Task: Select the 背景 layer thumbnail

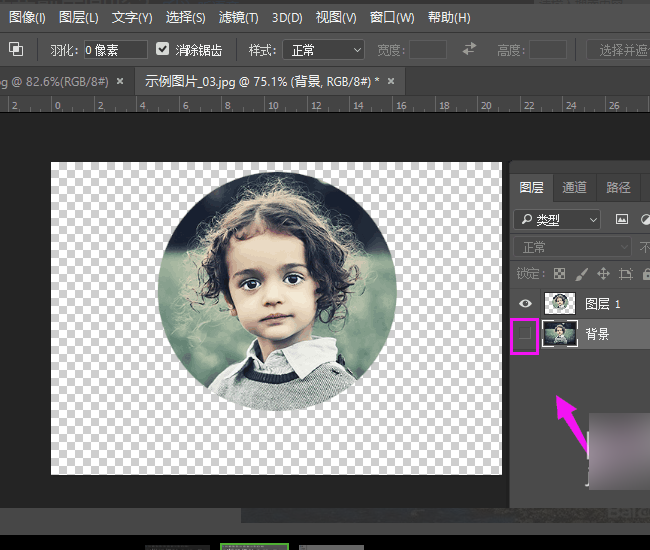Action: coord(560,335)
